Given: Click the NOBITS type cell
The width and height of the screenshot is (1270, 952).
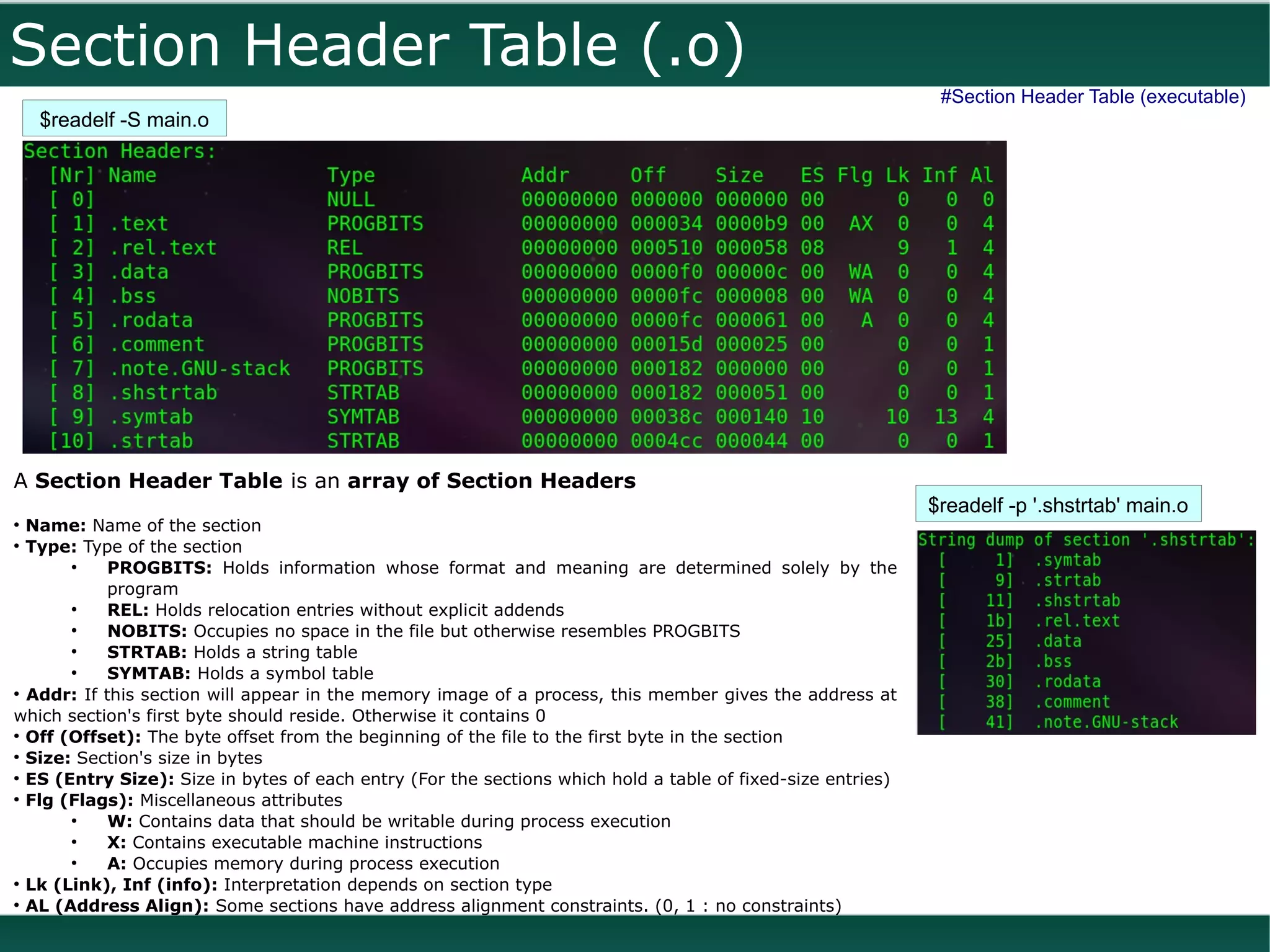Looking at the screenshot, I should coord(363,296).
